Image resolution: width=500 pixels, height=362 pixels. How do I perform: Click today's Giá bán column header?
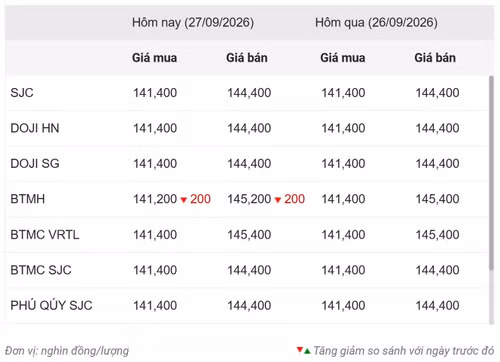click(247, 58)
